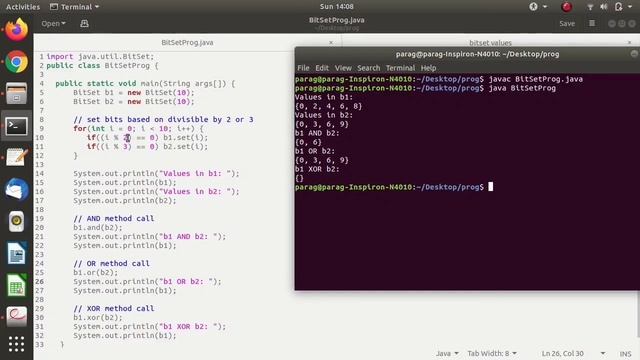Viewport: 640px width, 360px height.
Task: Switch to the Terminal dock icon
Action: pyautogui.click(x=16, y=126)
